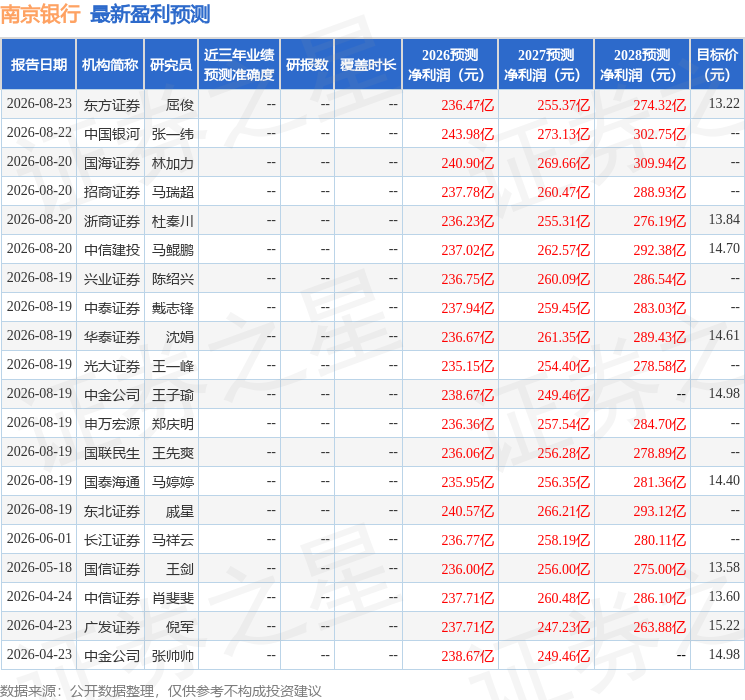The width and height of the screenshot is (745, 700).
Task: Select the 2026-06-01 report date cell
Action: coord(39,539)
